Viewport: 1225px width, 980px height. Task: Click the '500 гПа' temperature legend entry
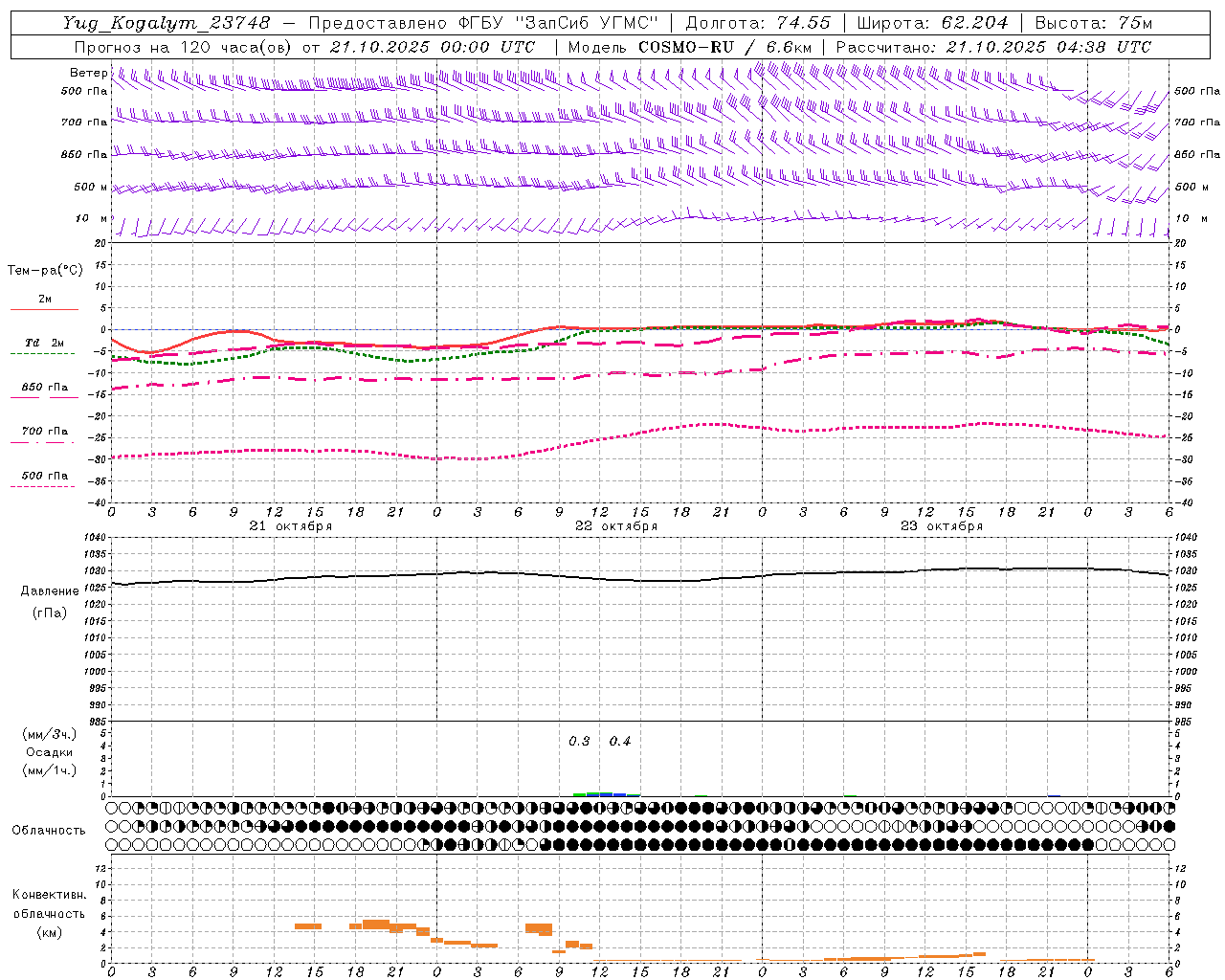(x=45, y=476)
